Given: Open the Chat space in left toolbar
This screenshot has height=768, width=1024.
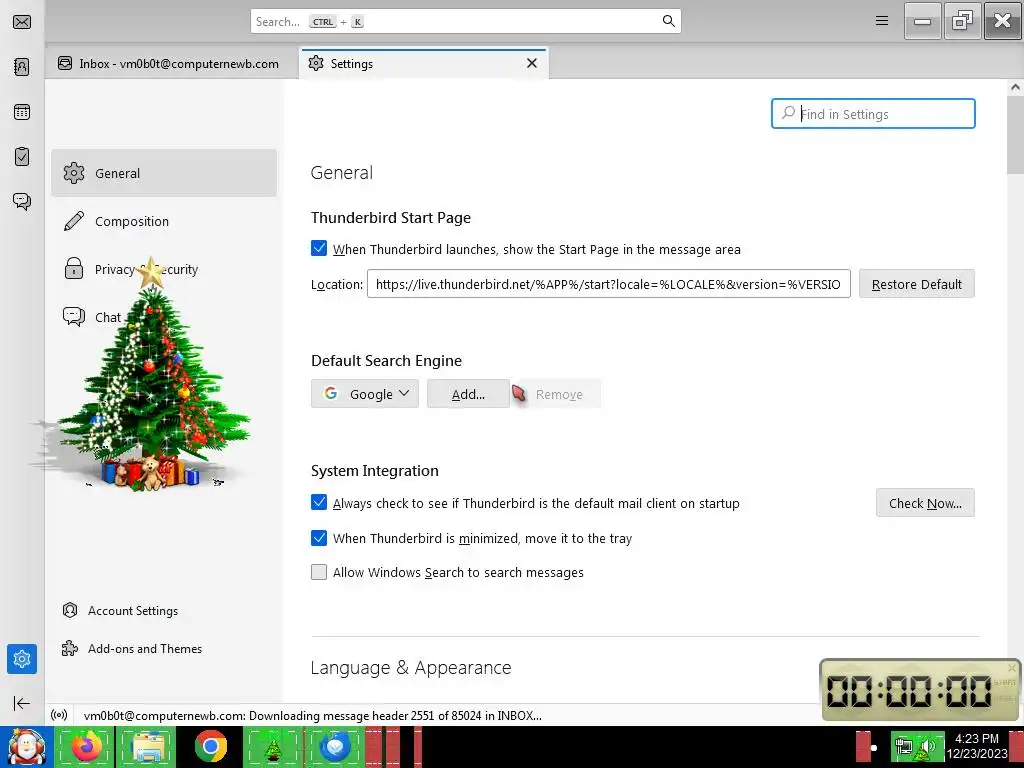Looking at the screenshot, I should point(22,201).
